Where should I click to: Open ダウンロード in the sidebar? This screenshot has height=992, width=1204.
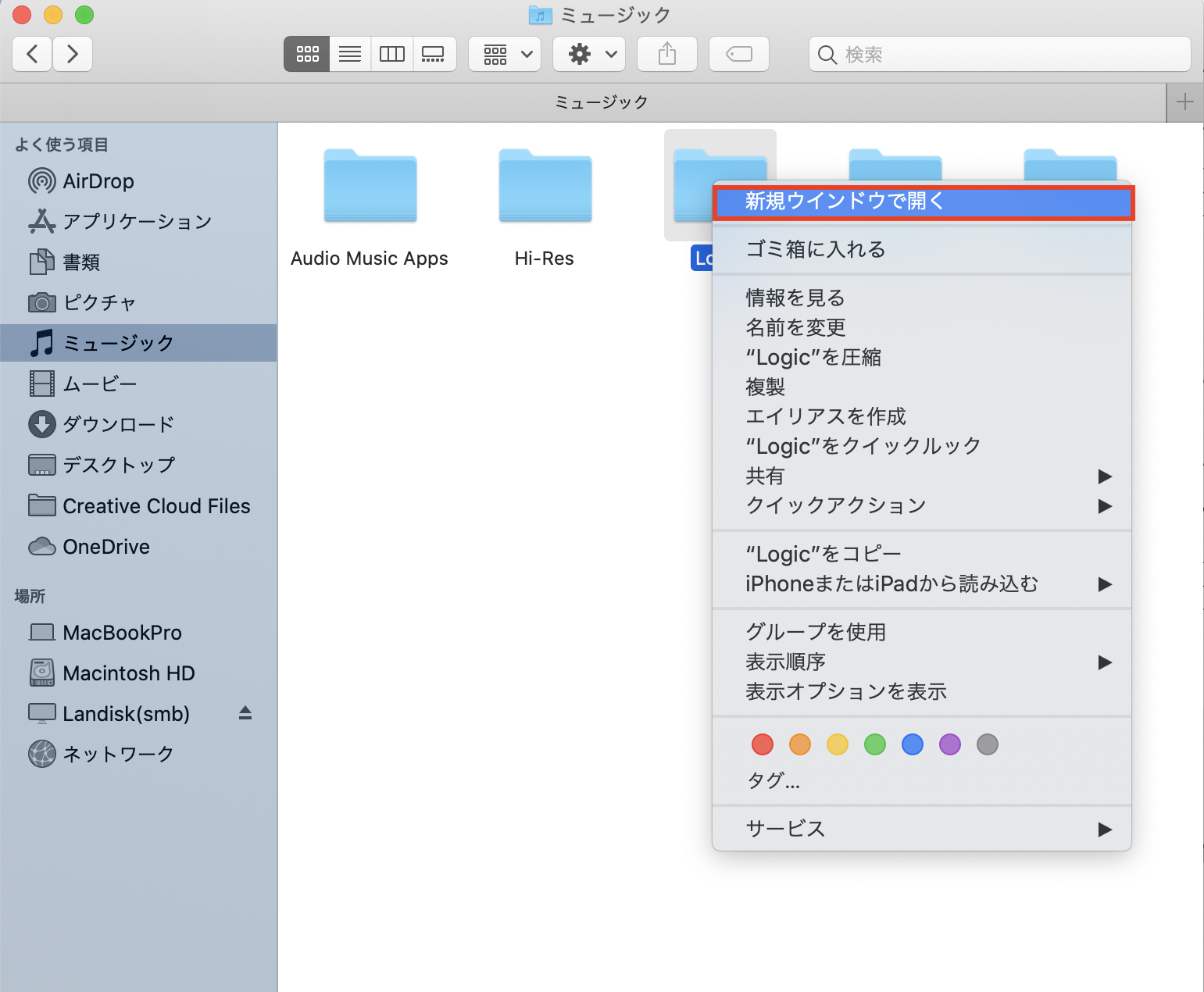click(x=118, y=424)
